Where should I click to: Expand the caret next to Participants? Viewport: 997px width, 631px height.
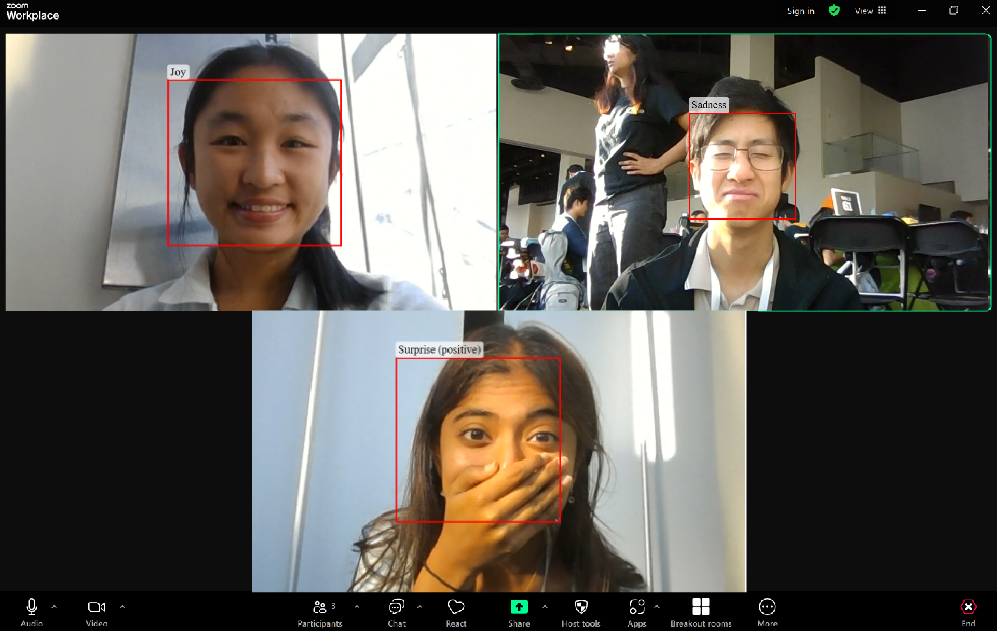(x=357, y=607)
